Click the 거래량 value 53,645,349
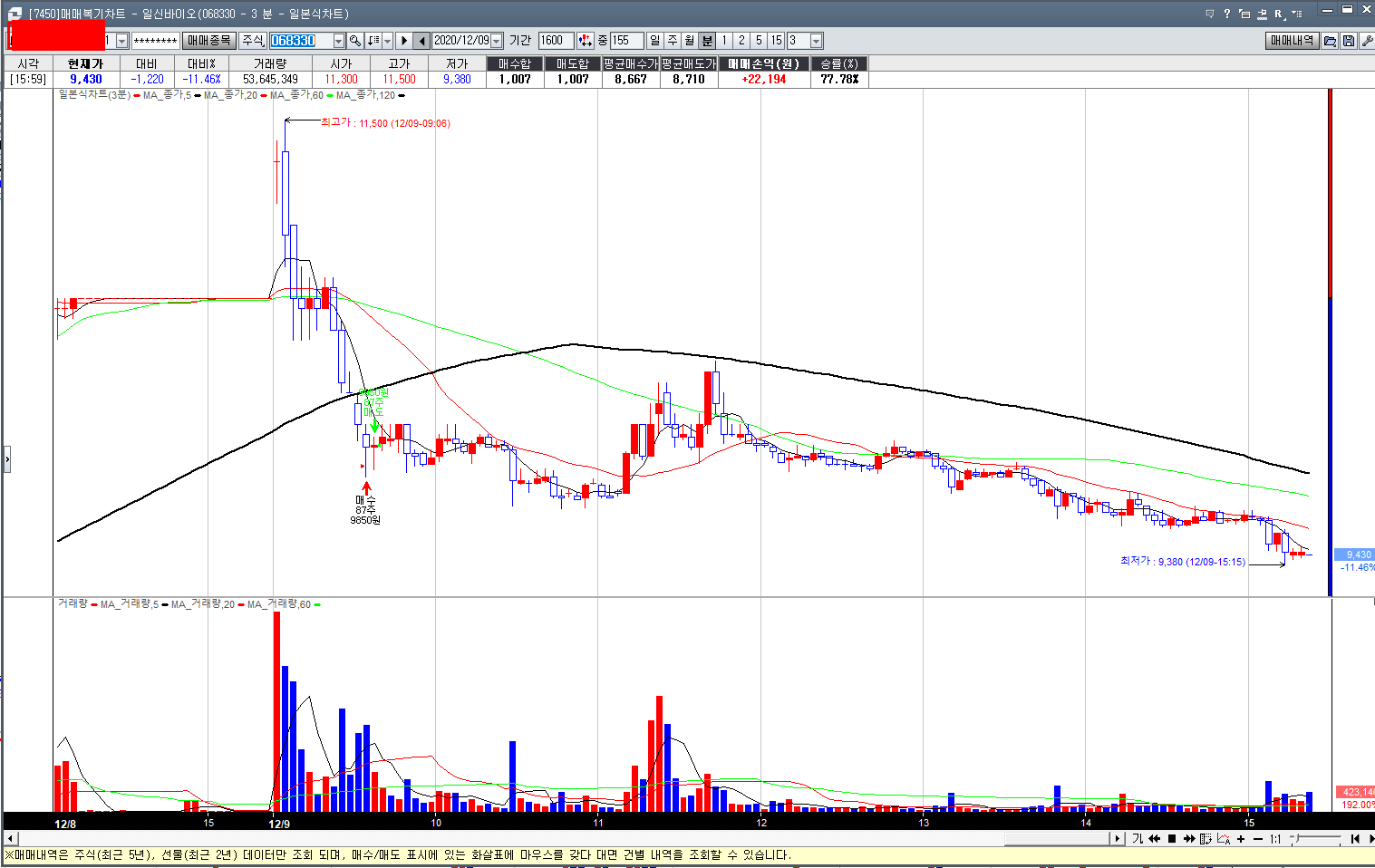The width and height of the screenshot is (1375, 868). [270, 79]
